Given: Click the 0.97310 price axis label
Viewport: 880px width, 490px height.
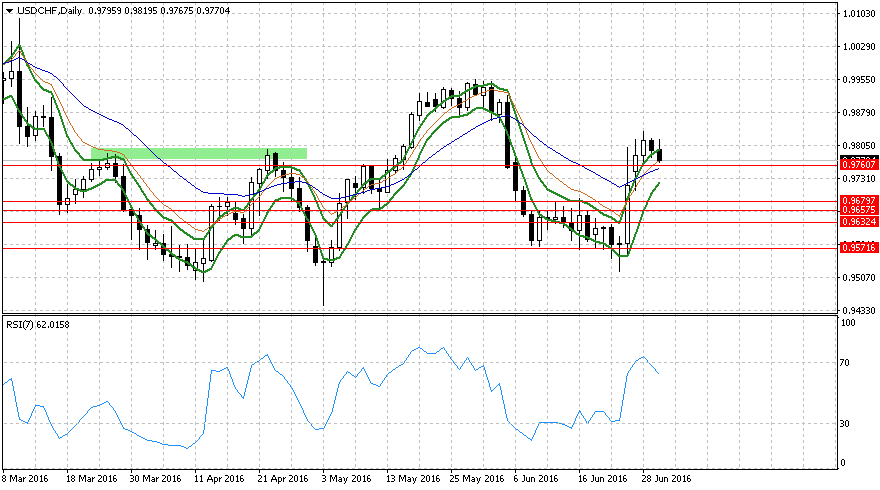Looking at the screenshot, I should (x=859, y=178).
